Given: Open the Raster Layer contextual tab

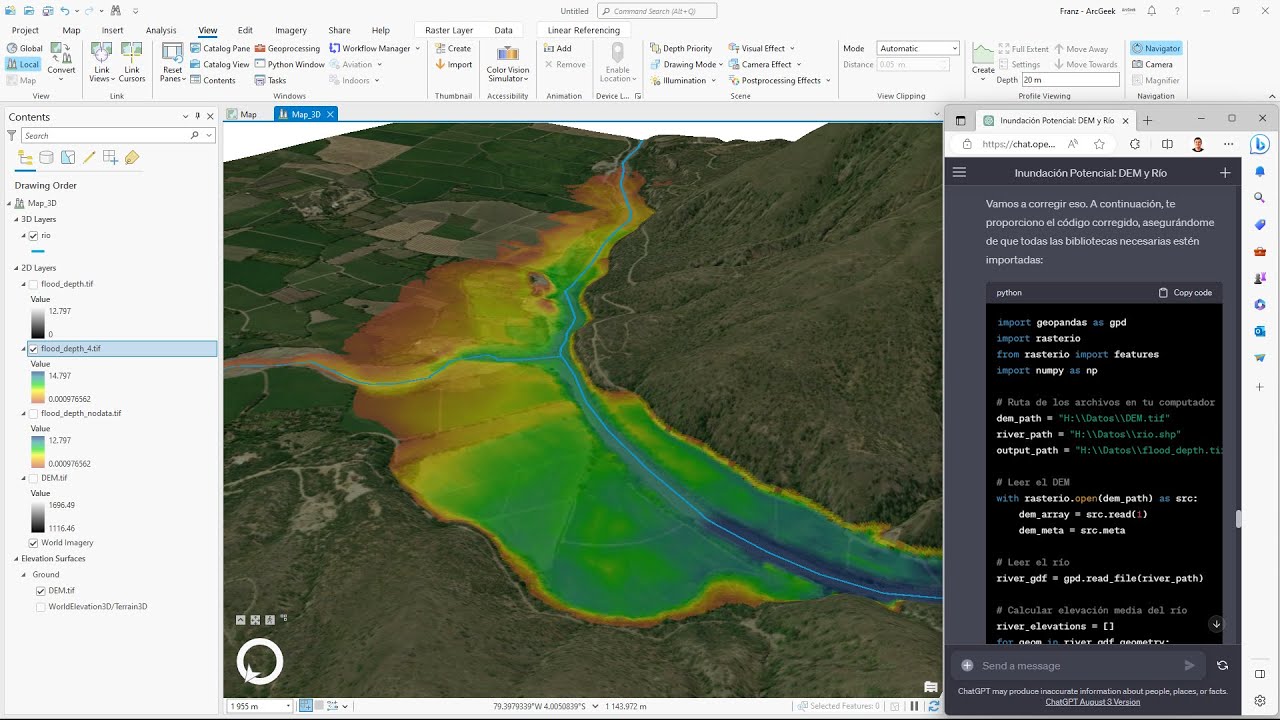Looking at the screenshot, I should point(449,30).
